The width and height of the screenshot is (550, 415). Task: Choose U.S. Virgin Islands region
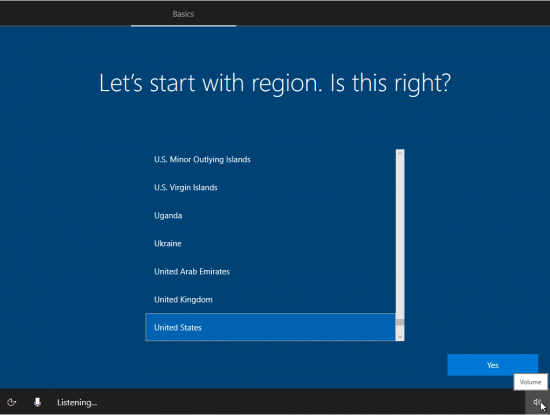[270, 187]
